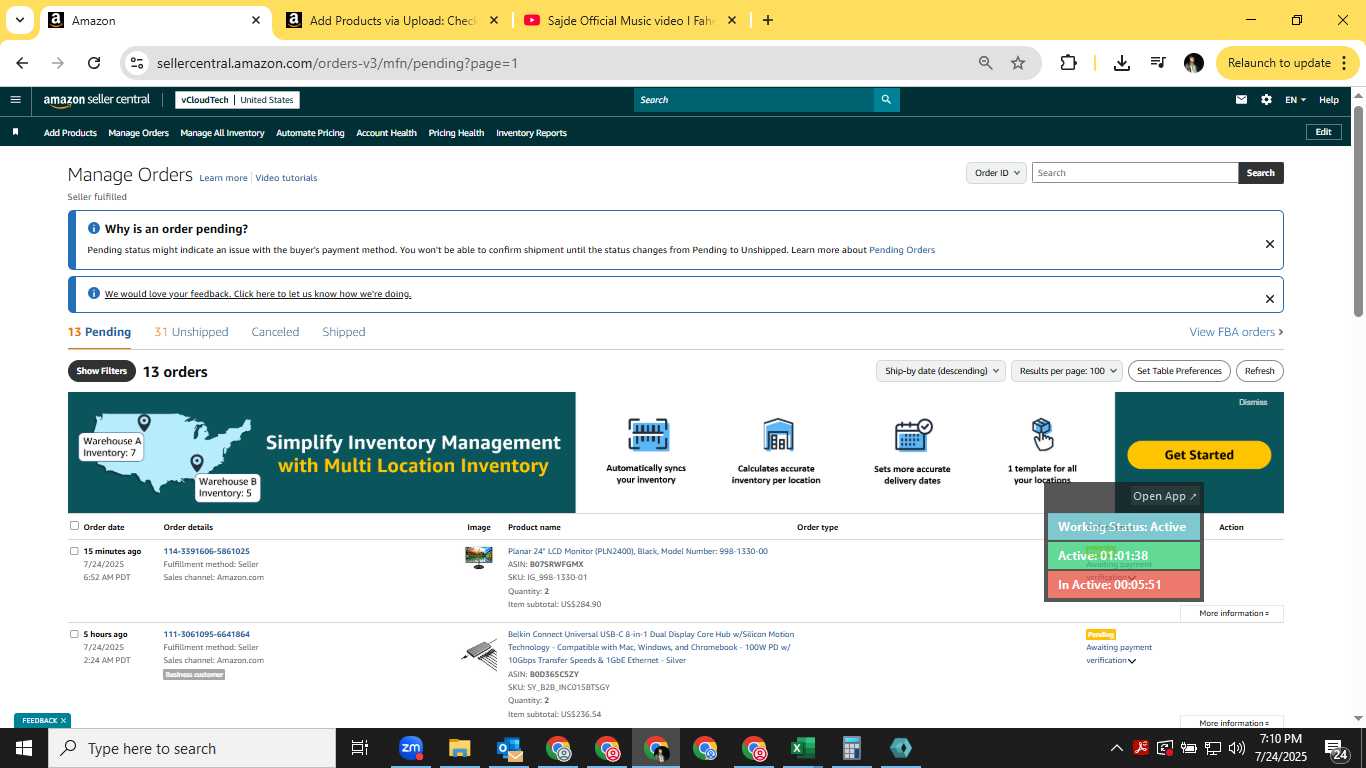Click the yellow Get Started button
This screenshot has height=768, width=1366.
tap(1199, 455)
